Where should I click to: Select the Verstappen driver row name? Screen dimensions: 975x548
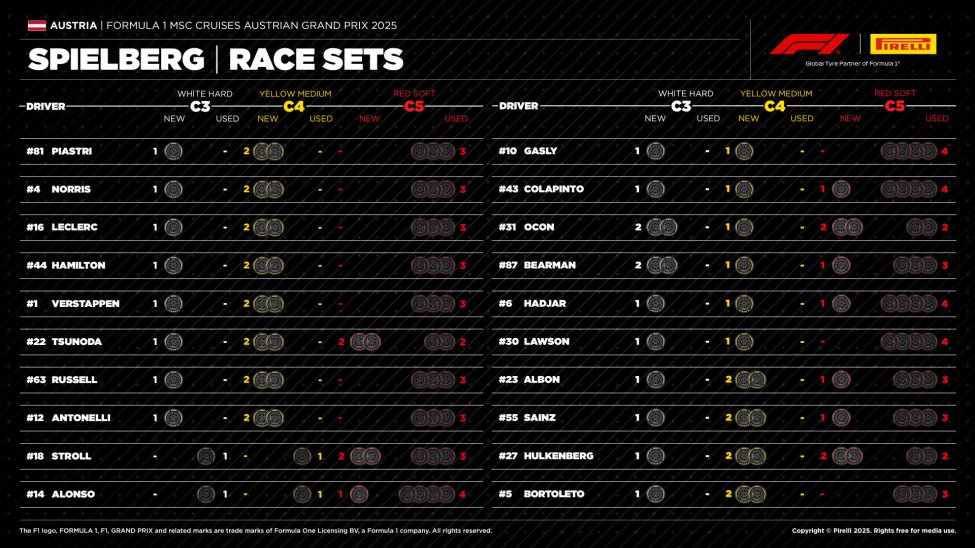click(85, 304)
